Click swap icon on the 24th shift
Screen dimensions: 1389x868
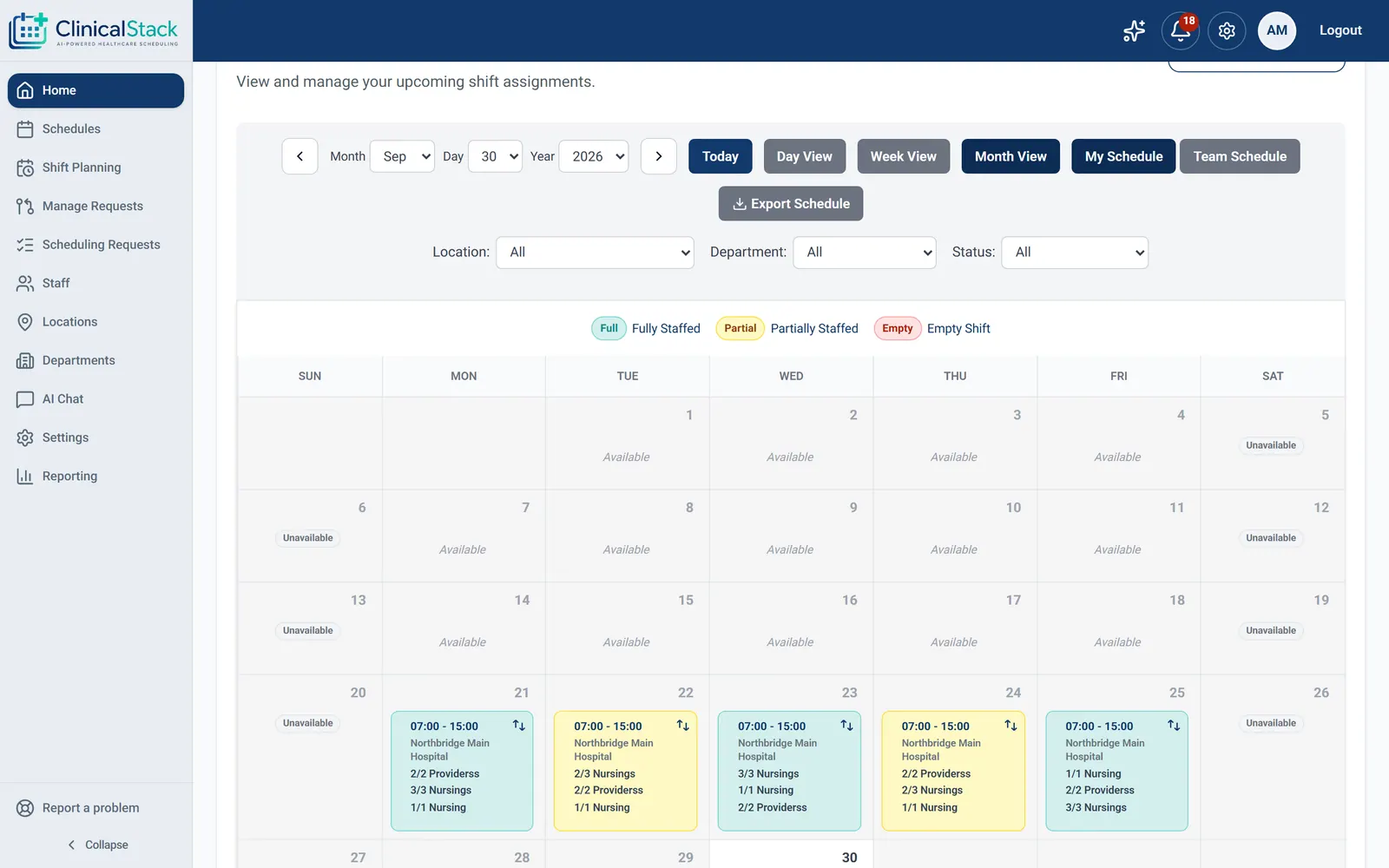point(1010,726)
